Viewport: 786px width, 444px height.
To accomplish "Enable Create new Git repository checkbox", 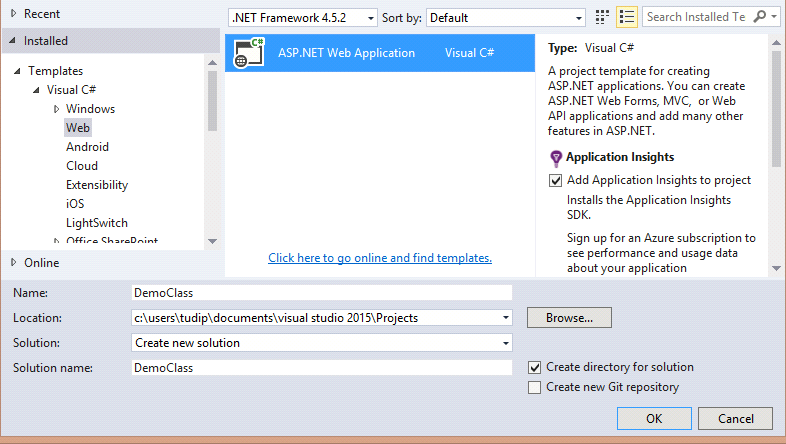I will 534,387.
